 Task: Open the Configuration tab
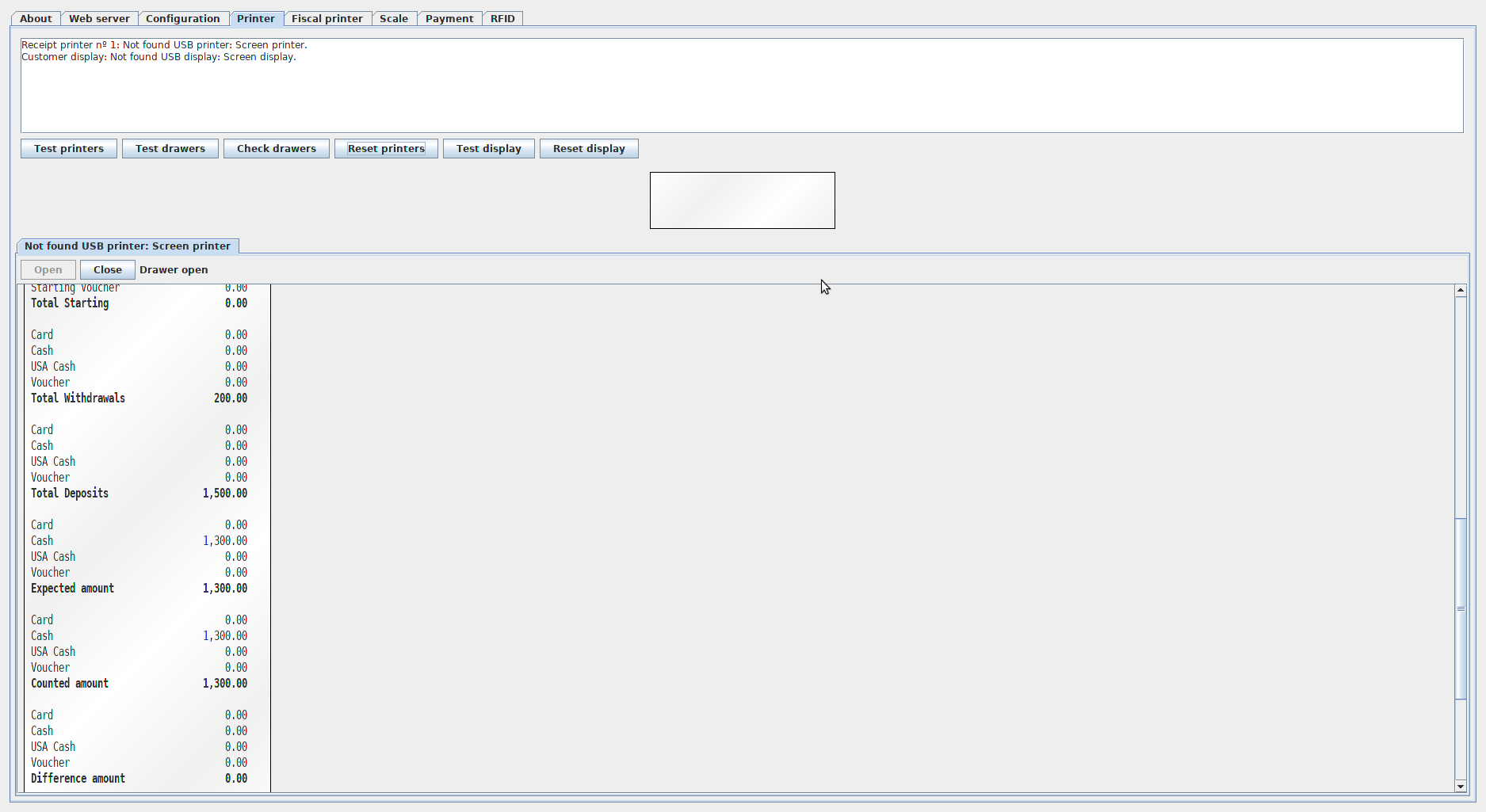183,18
